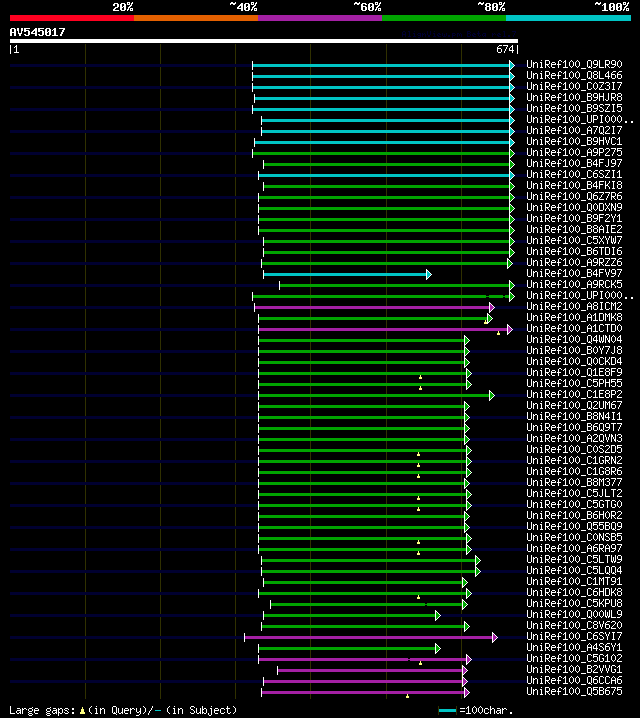This screenshot has height=718, width=640.
Task: Click the UniRef100_C6SZI1 subject label
Action: coord(574,174)
